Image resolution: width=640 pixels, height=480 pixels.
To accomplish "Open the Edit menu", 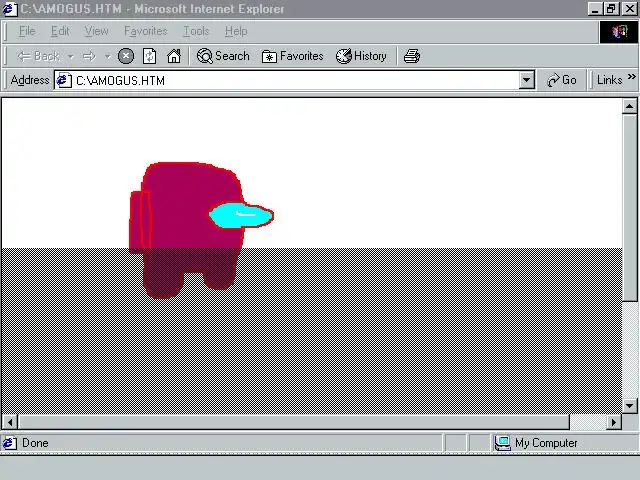I will point(60,31).
